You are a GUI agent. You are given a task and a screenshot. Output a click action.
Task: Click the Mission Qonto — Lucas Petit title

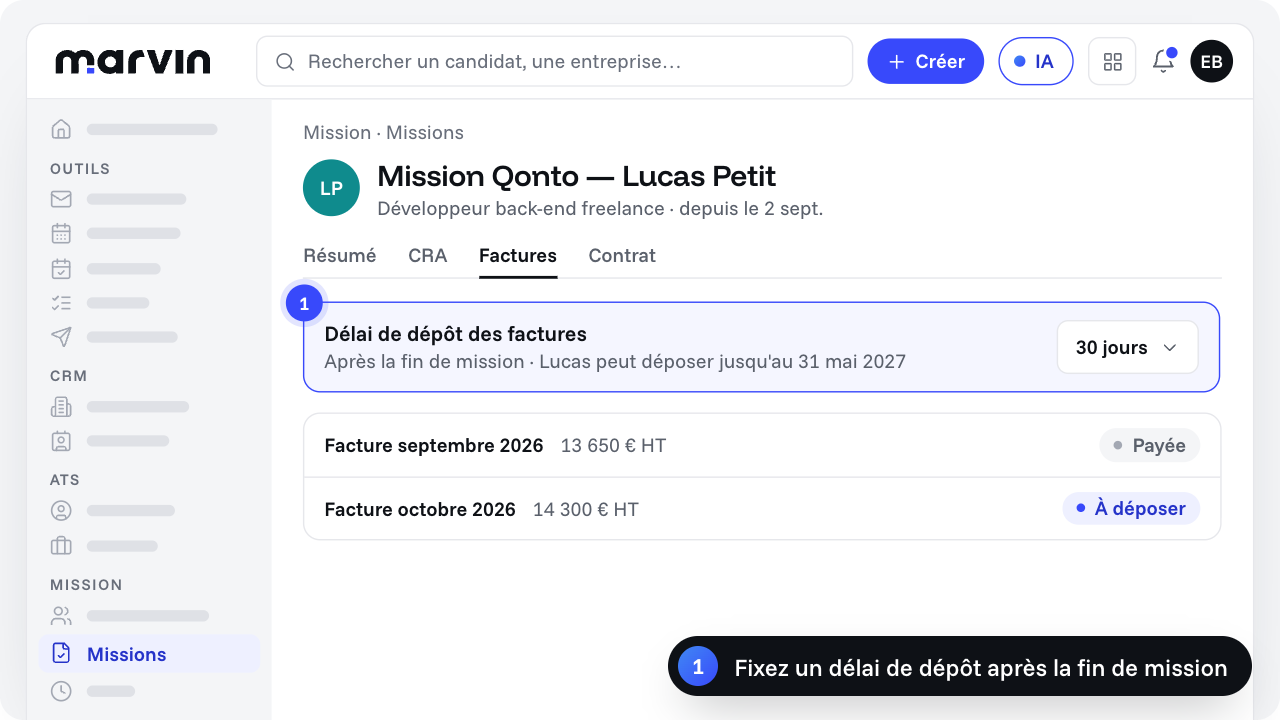[577, 177]
